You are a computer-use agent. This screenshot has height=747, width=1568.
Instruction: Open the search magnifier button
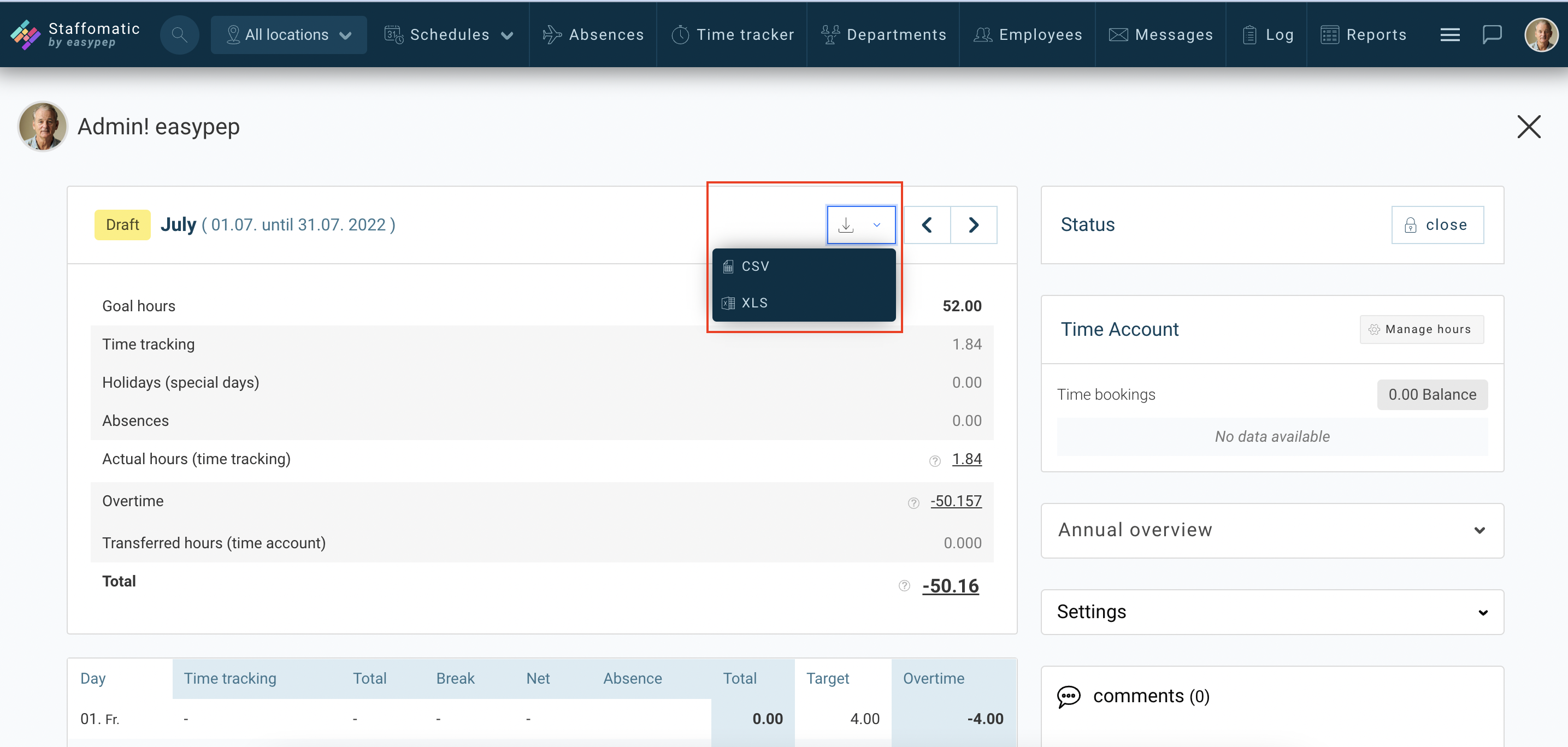179,34
